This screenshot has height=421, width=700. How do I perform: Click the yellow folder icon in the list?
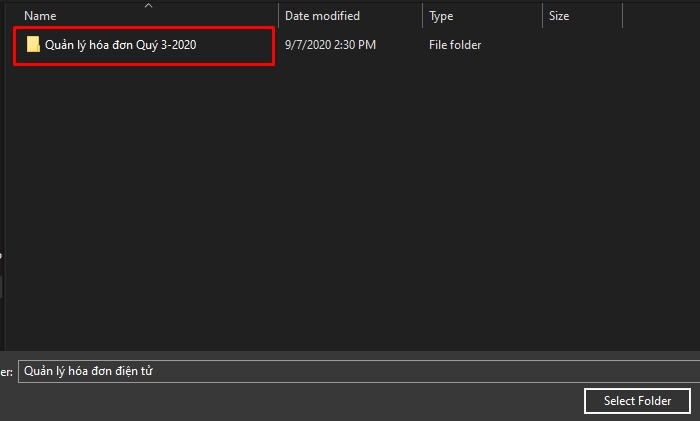pos(33,45)
